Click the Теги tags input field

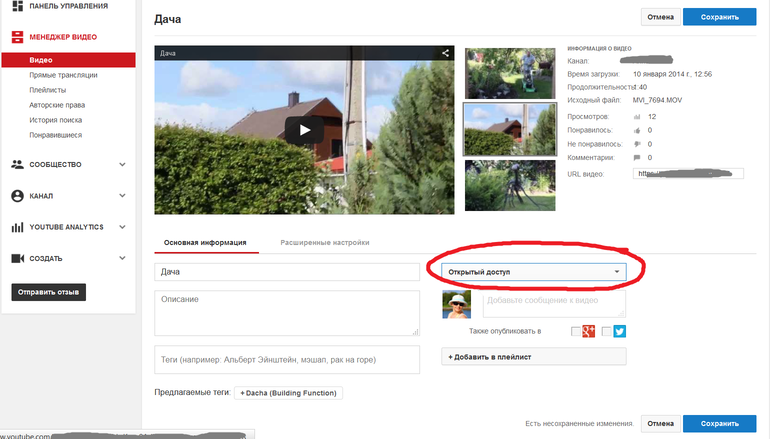pyautogui.click(x=287, y=359)
